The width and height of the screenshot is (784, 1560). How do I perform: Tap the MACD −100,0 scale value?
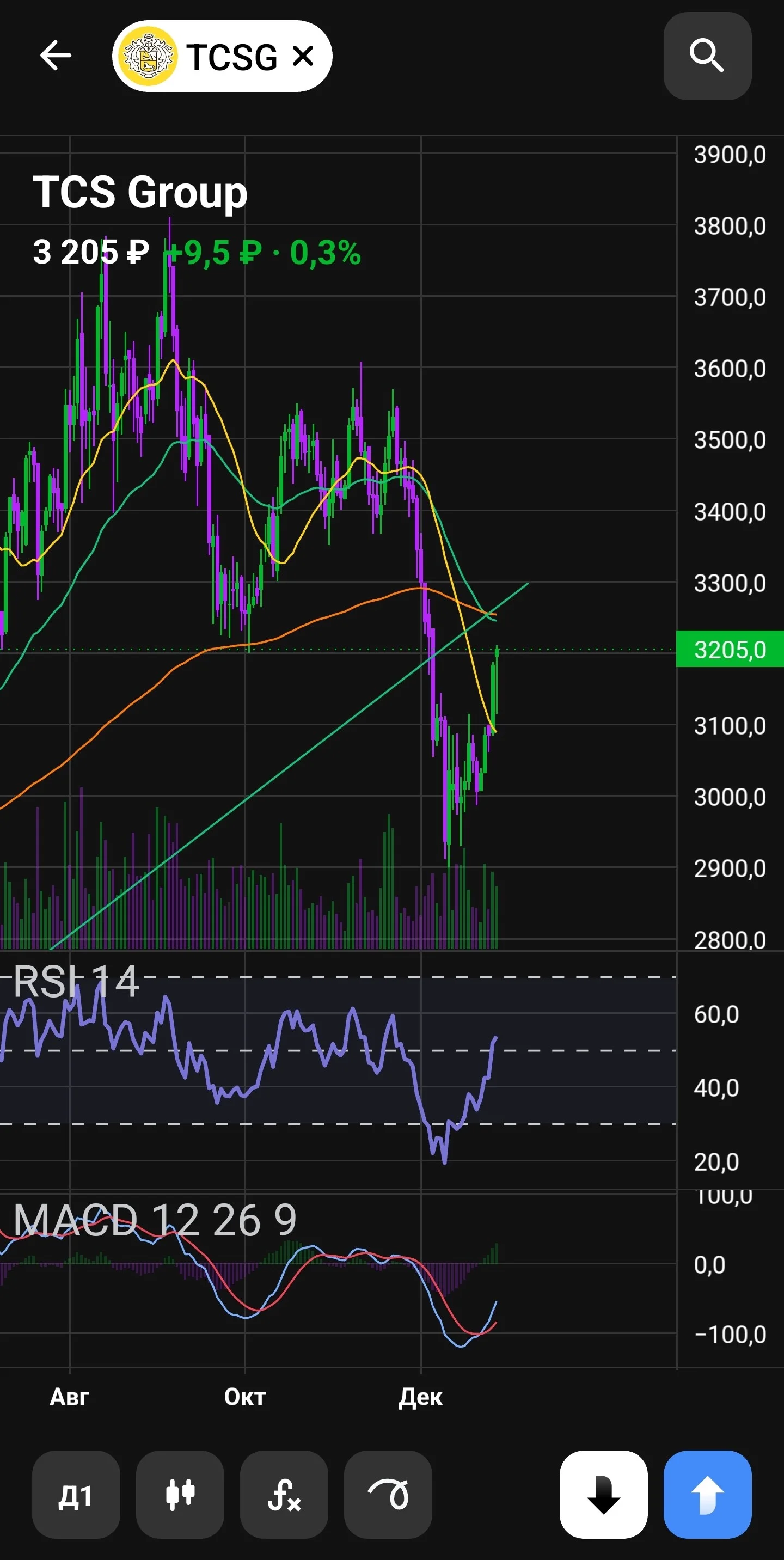730,1335
